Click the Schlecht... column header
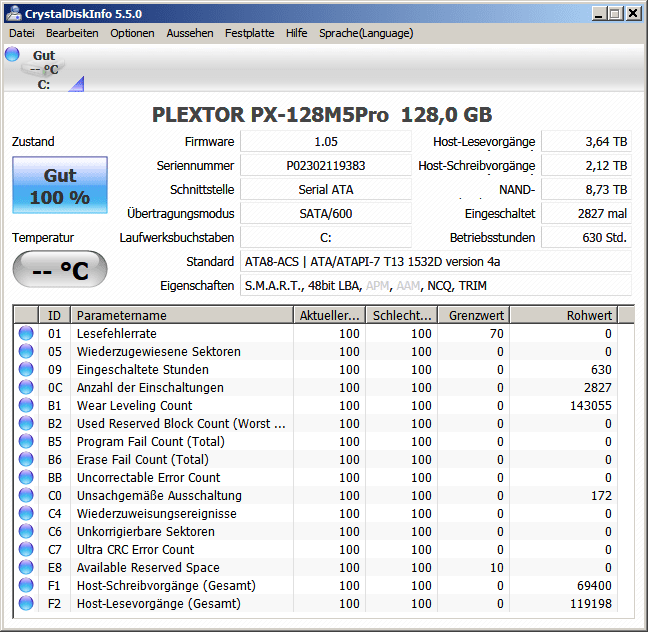 402,315
